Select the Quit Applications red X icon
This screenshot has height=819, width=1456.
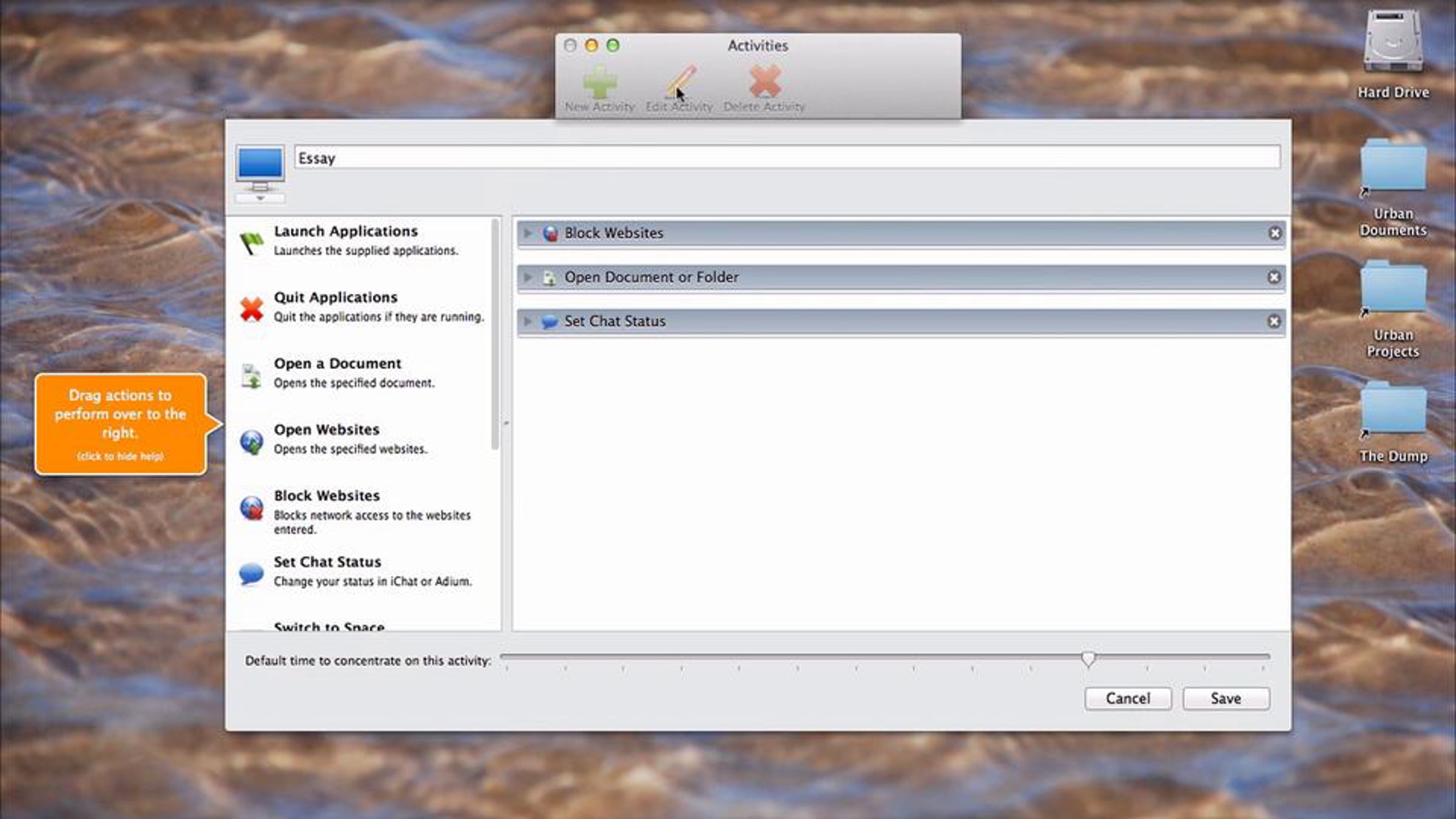coord(251,309)
